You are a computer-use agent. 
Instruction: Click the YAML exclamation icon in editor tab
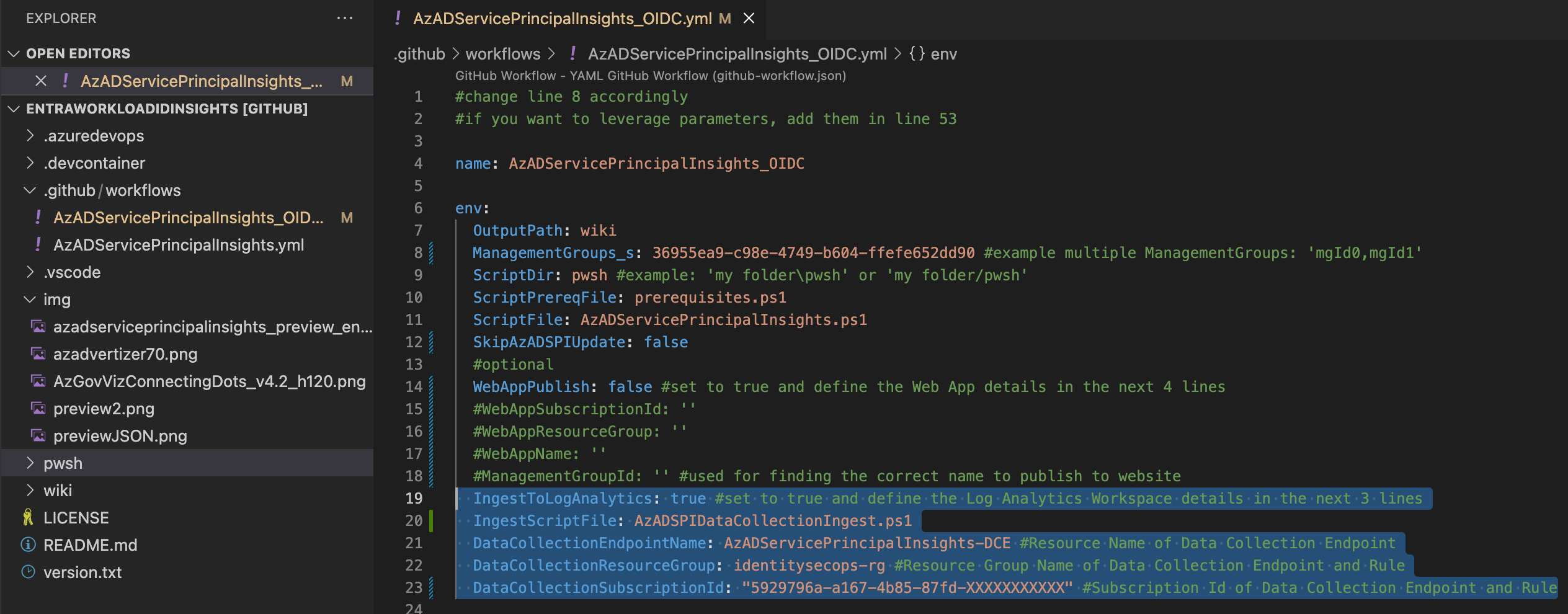(x=398, y=19)
